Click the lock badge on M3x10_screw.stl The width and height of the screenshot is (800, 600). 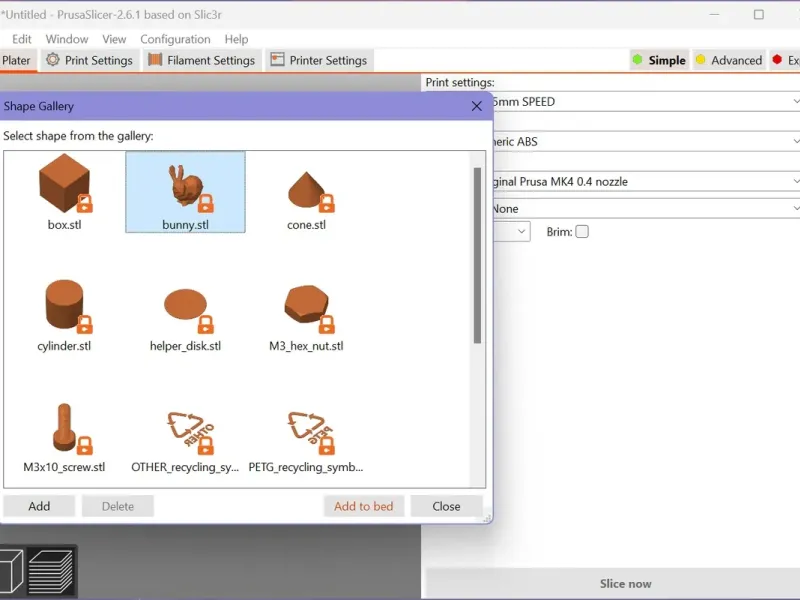click(85, 445)
